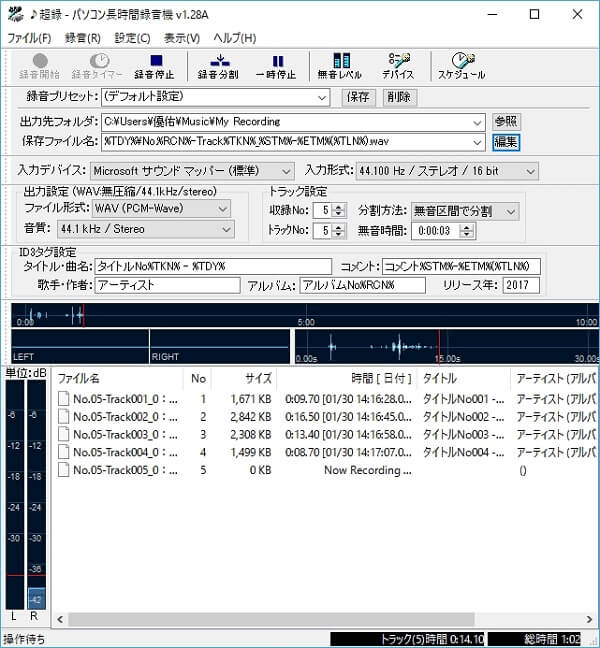Increase 無音時間 with up arrow
The height and width of the screenshot is (648, 600).
pyautogui.click(x=467, y=227)
